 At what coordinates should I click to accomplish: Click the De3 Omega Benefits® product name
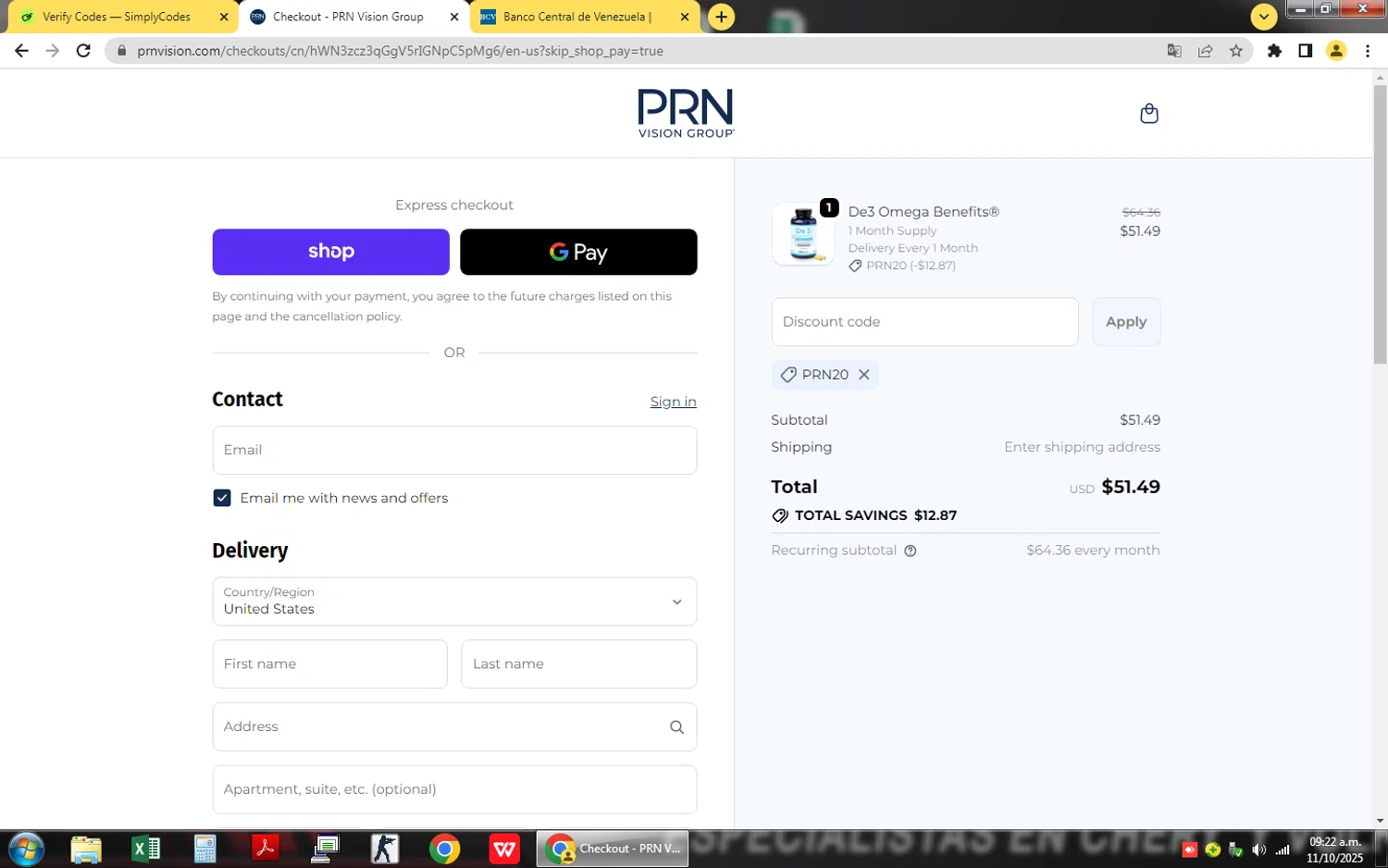[923, 212]
